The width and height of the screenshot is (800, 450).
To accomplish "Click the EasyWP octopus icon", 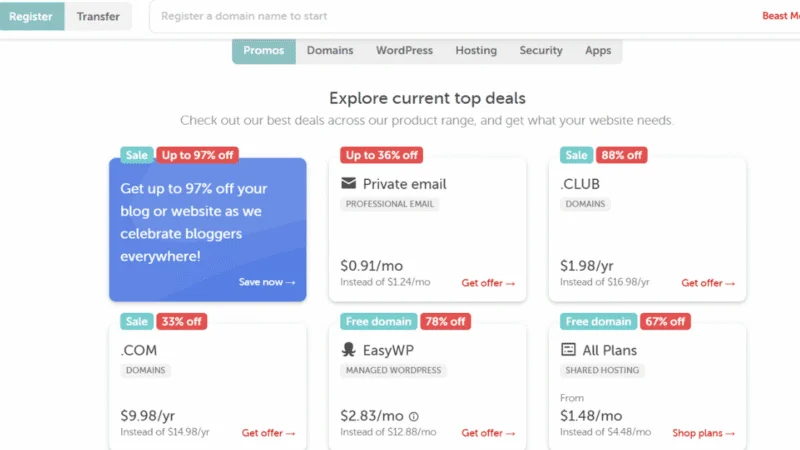I will (x=348, y=349).
